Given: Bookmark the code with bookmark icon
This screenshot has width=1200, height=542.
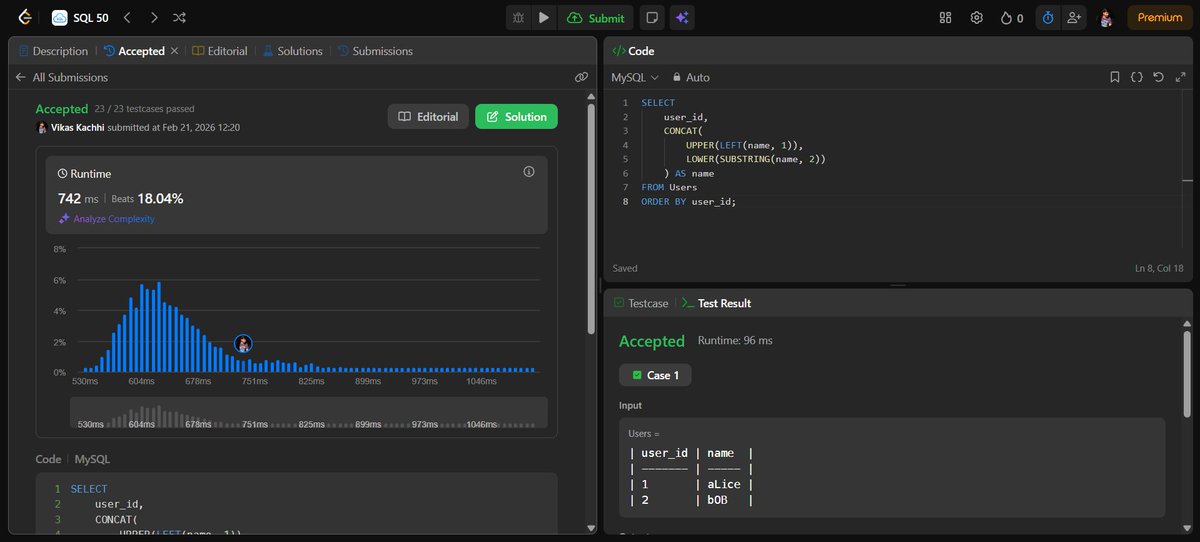Looking at the screenshot, I should pos(1115,77).
